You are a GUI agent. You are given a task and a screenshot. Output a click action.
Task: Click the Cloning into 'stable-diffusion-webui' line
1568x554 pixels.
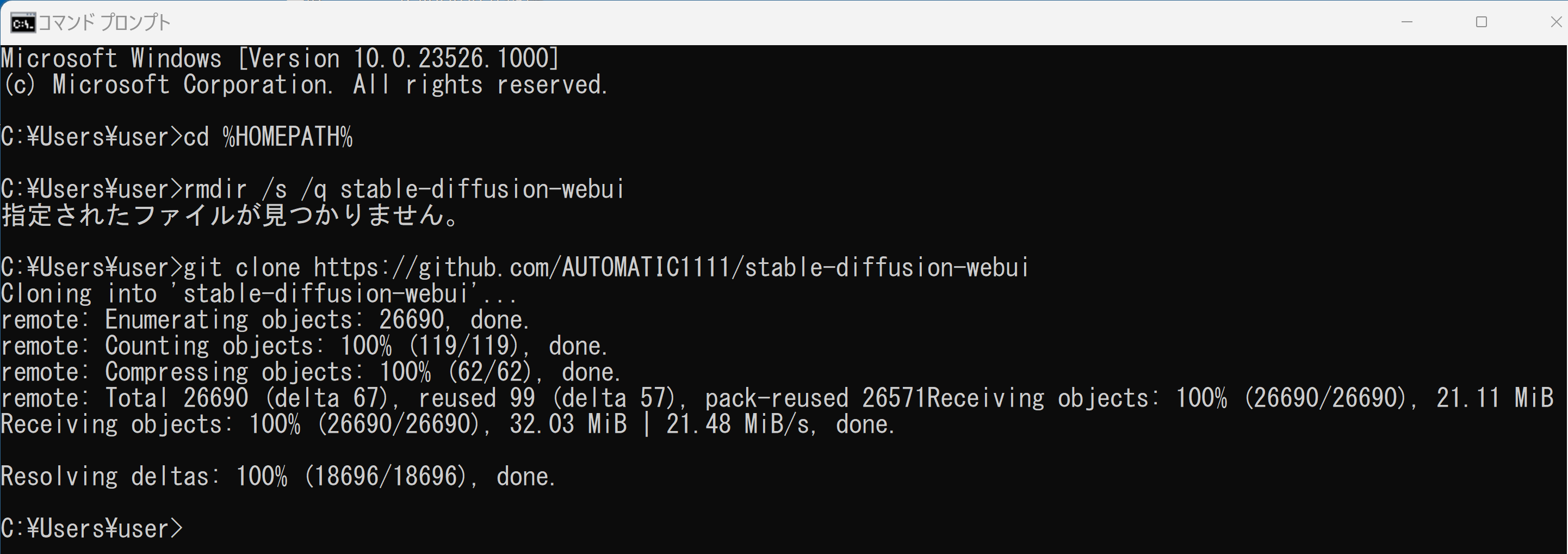coord(259,293)
